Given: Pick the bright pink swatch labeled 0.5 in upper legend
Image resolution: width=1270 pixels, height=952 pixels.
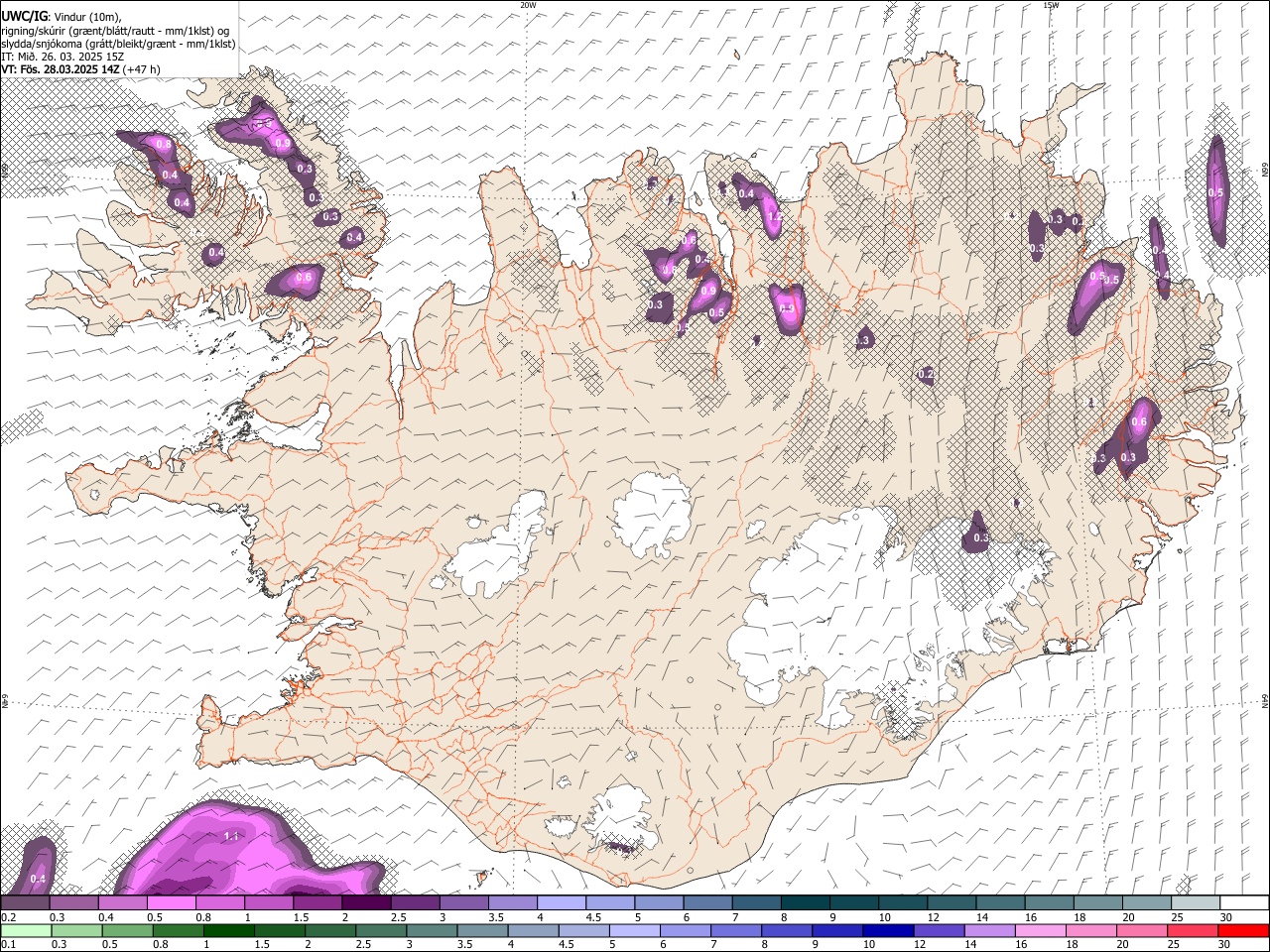Looking at the screenshot, I should tap(171, 902).
